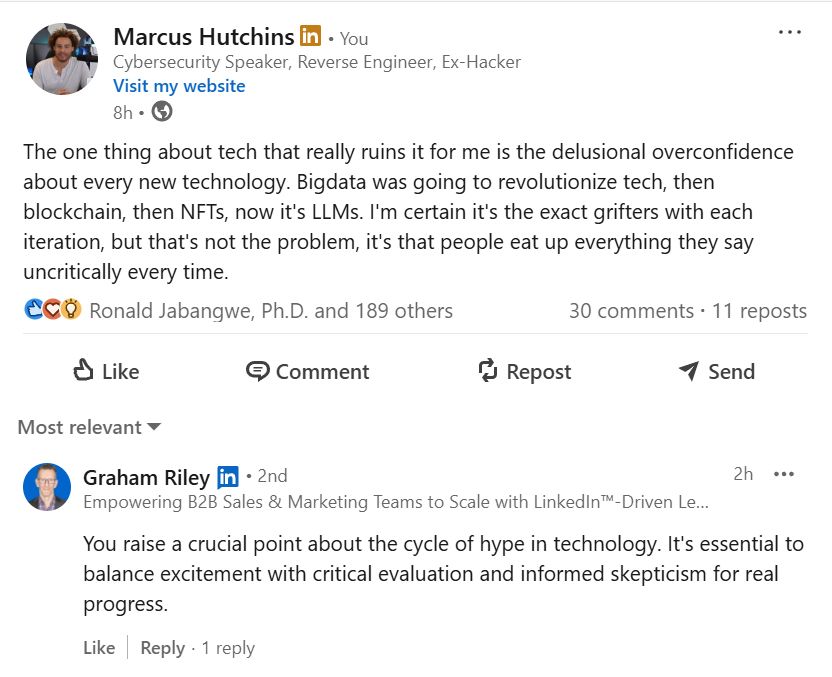Image resolution: width=832 pixels, height=677 pixels.
Task: Click the thumbs-up Like icon on the post
Action: click(83, 370)
